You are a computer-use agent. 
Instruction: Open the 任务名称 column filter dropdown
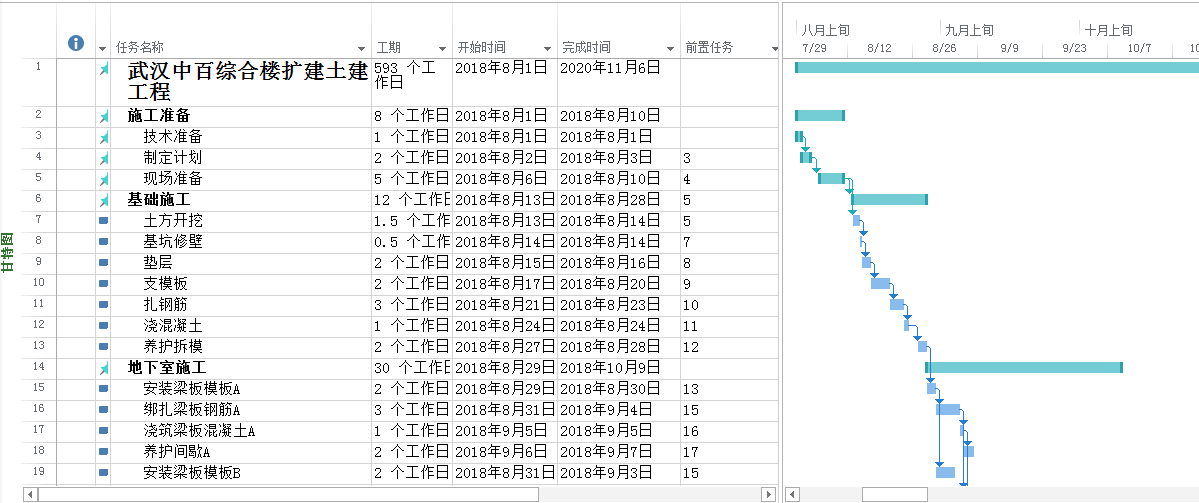coord(362,48)
